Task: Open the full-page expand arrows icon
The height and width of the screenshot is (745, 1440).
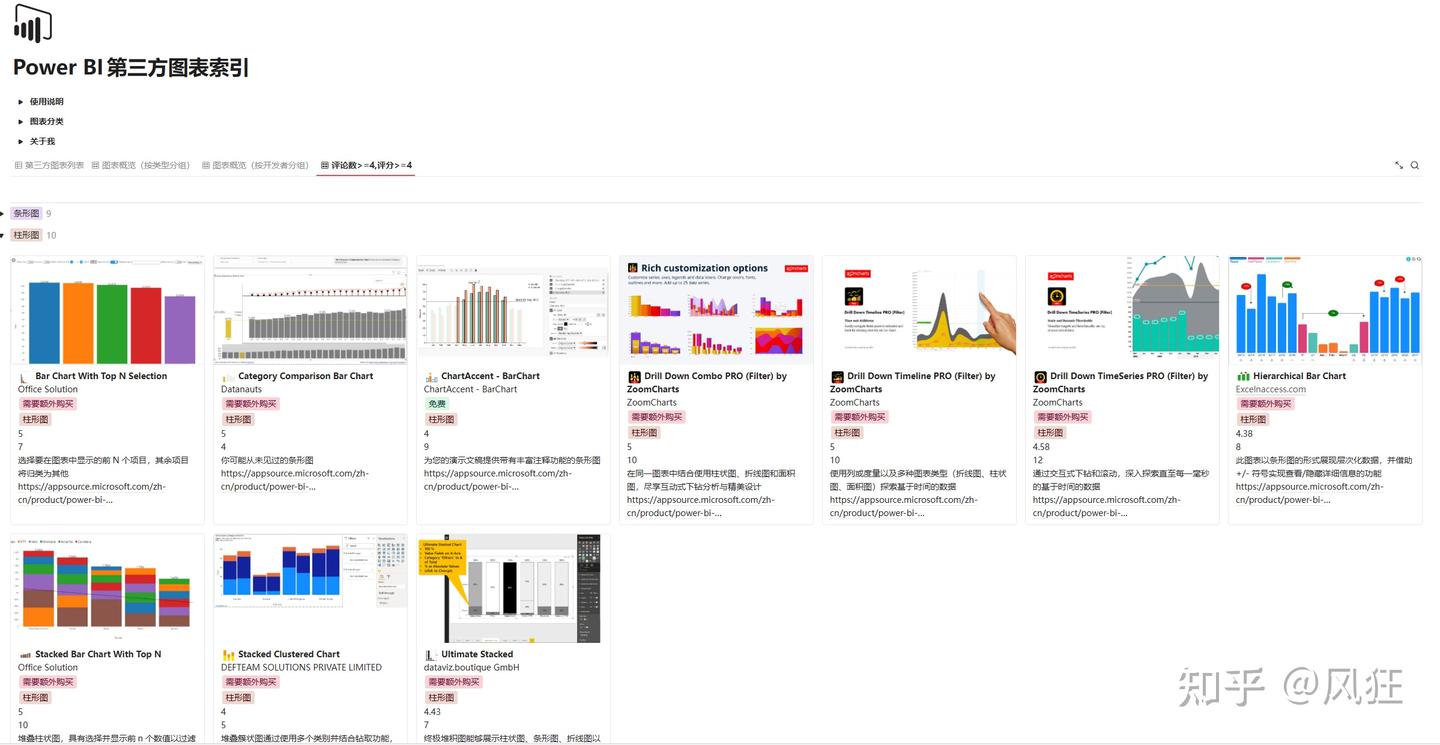Action: tap(1399, 165)
